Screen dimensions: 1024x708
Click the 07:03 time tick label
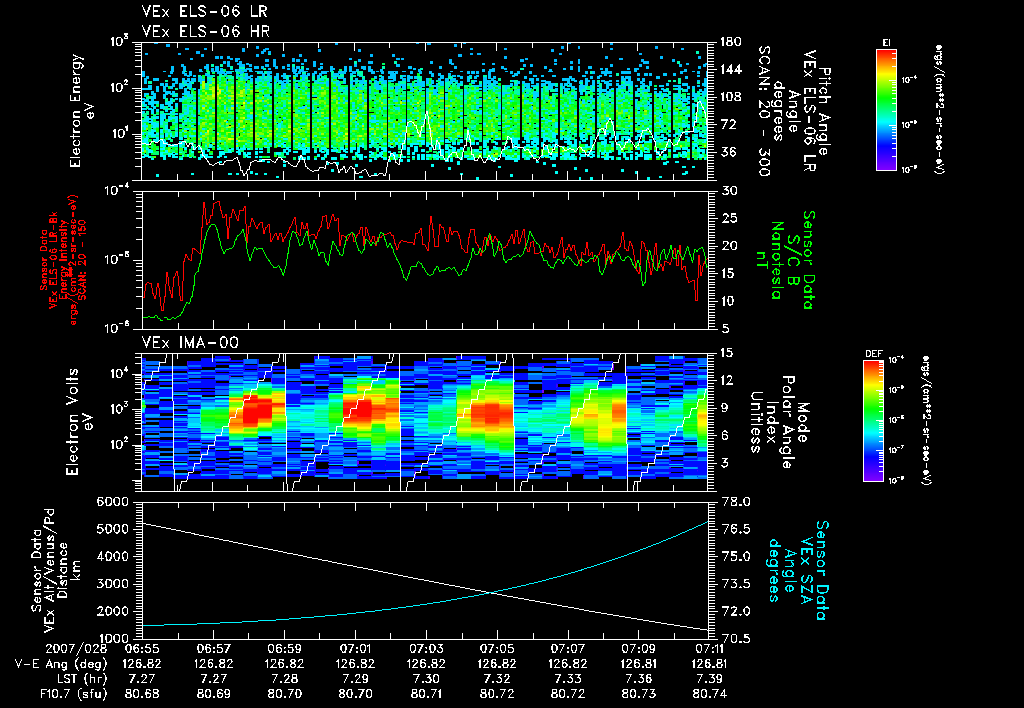click(426, 649)
